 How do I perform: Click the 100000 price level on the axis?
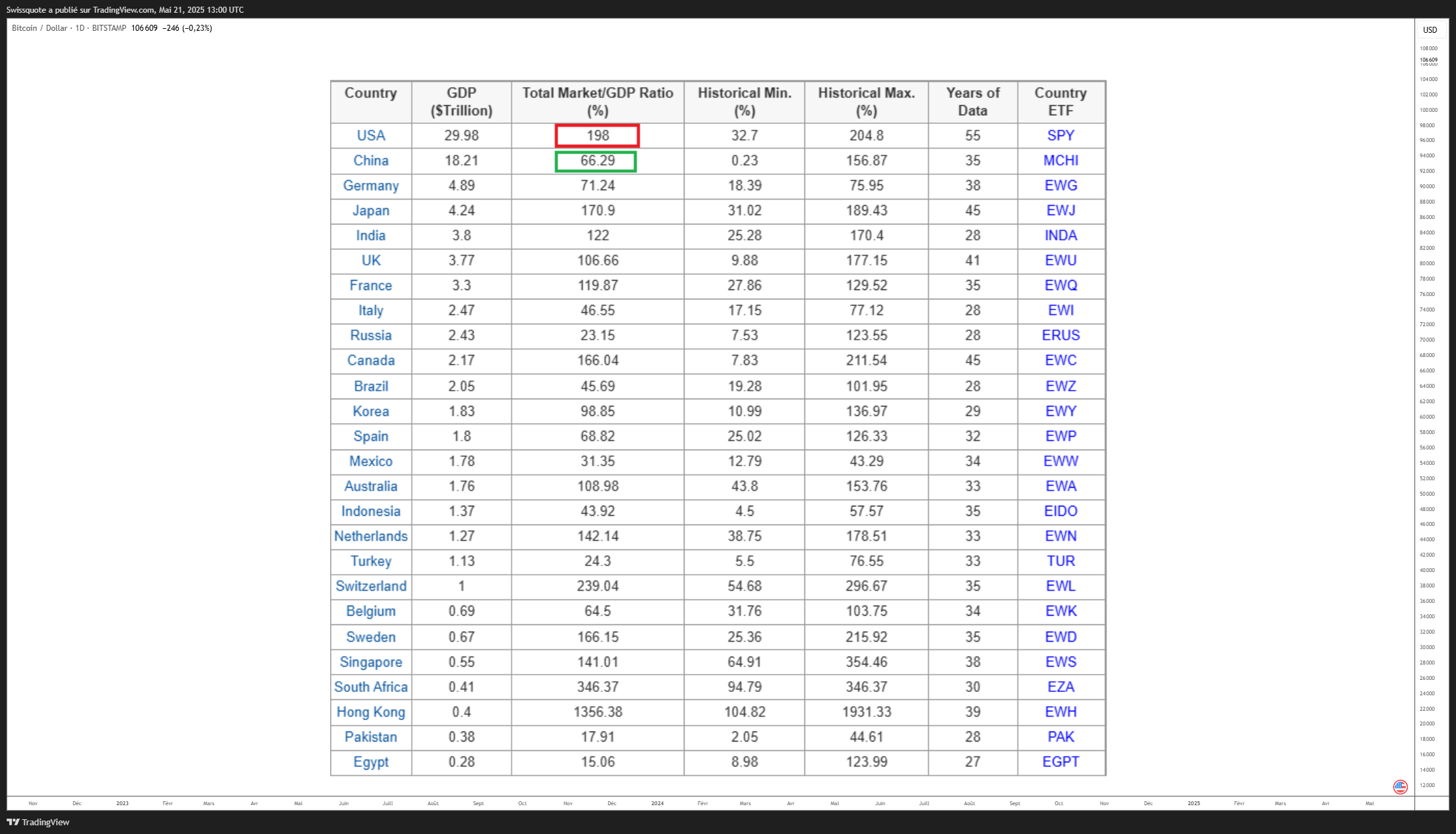tap(1429, 110)
